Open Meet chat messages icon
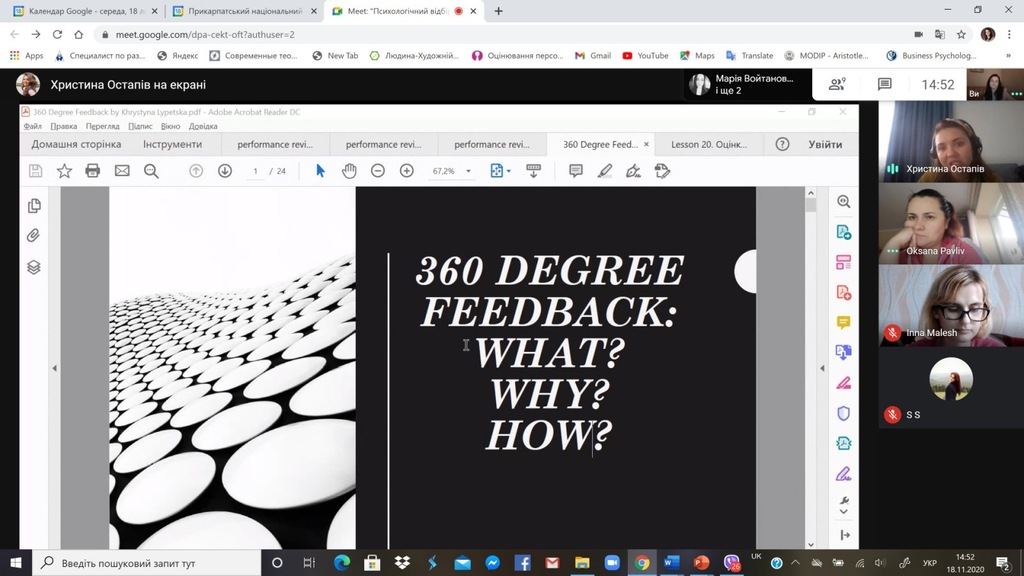Image resolution: width=1024 pixels, height=576 pixels. [885, 85]
